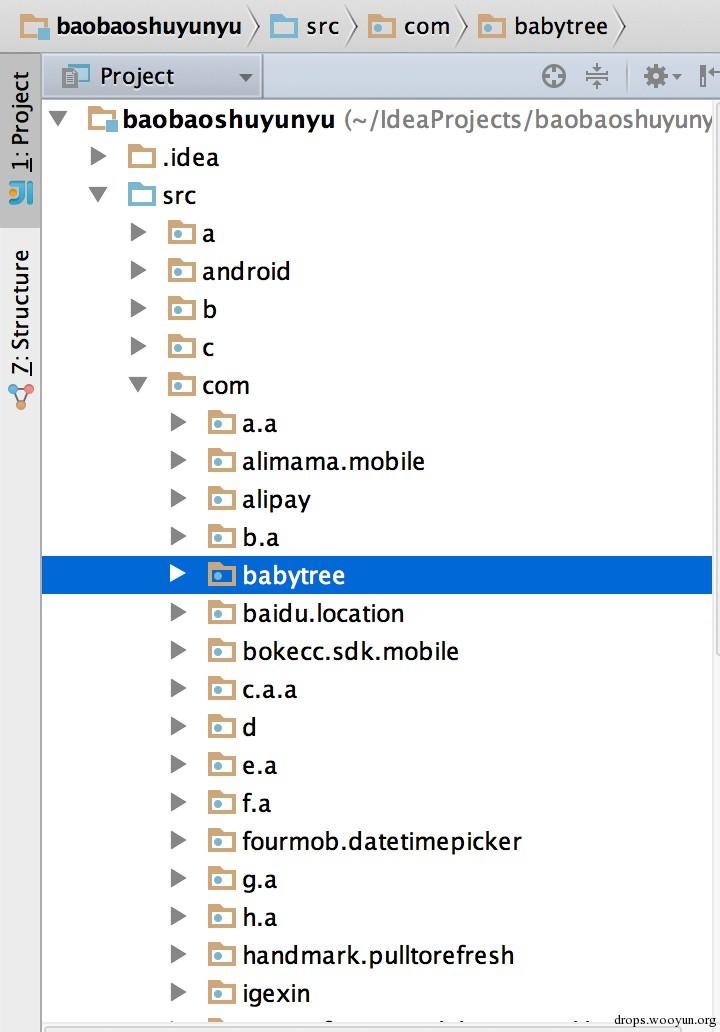Click the hide panel icon at toolbar edge
The height and width of the screenshot is (1032, 720).
point(709,76)
